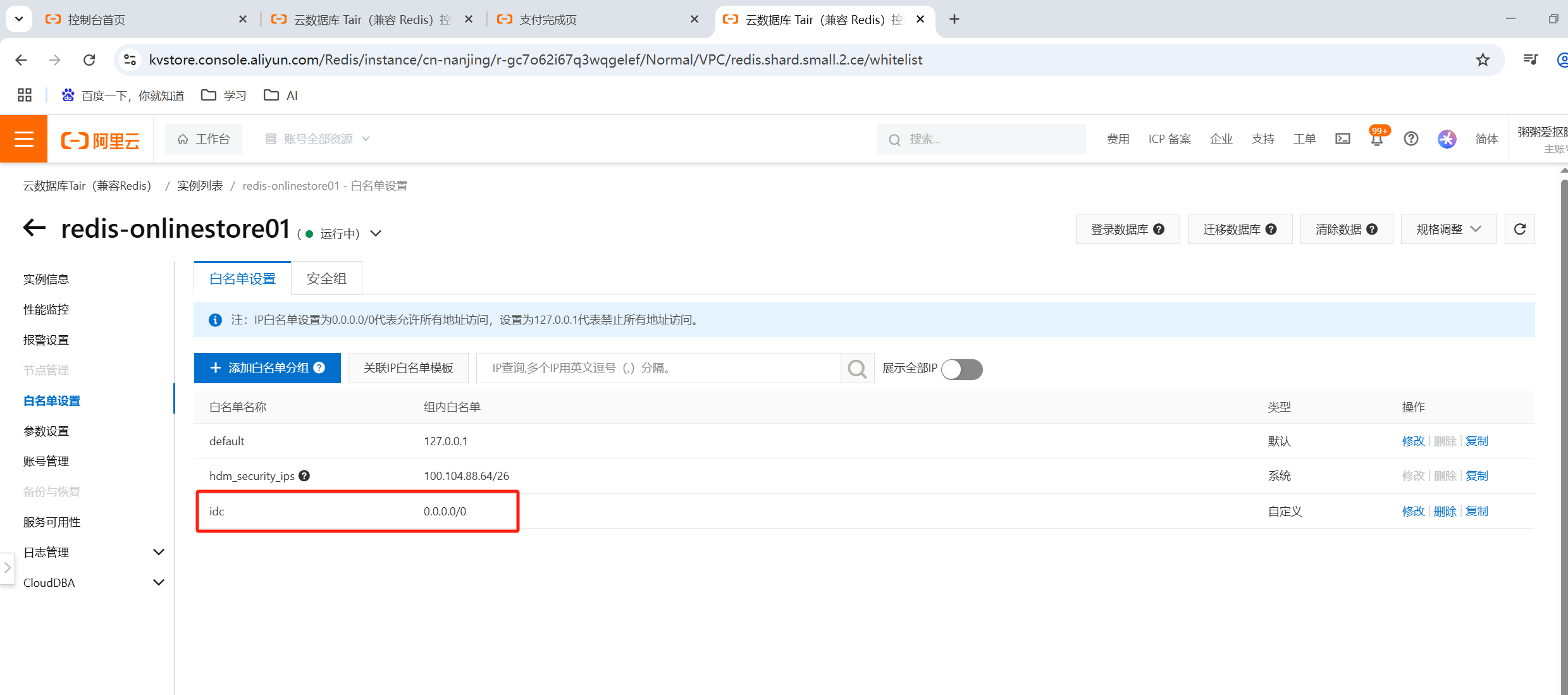Open the orange hamburger navigation menu
Image resolution: width=1568 pixels, height=695 pixels.
click(x=23, y=138)
